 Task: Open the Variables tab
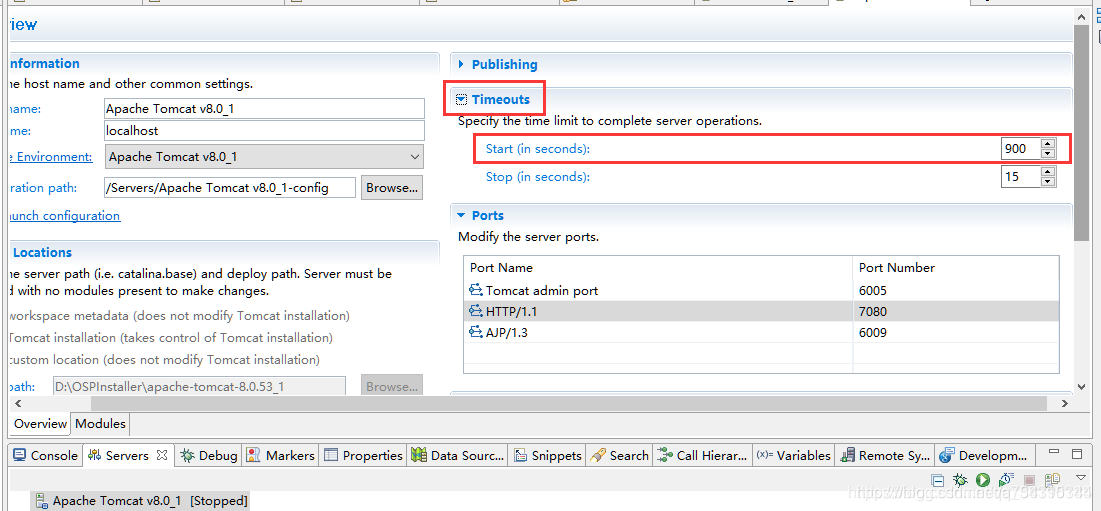pos(793,456)
